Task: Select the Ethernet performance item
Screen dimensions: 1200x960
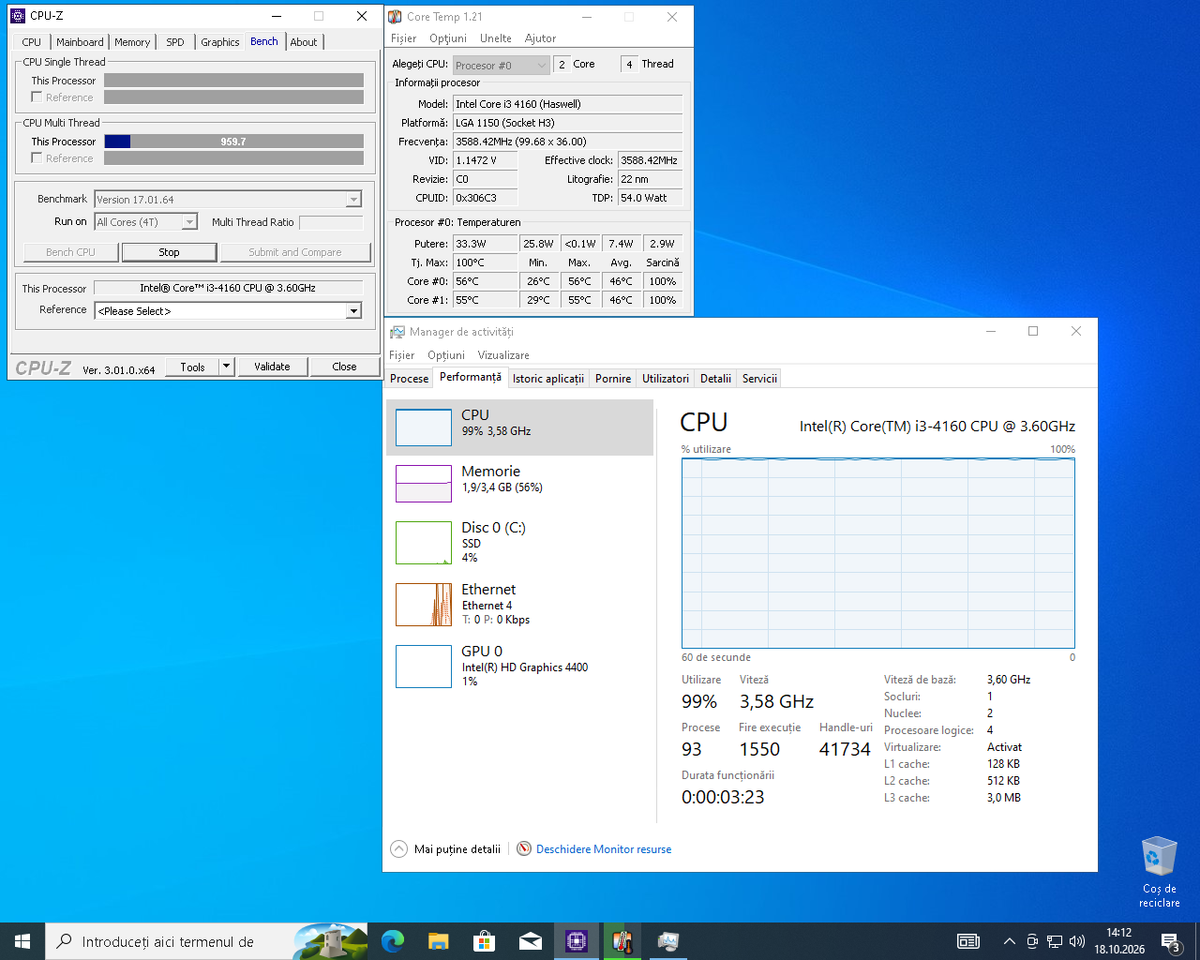Action: tap(519, 604)
